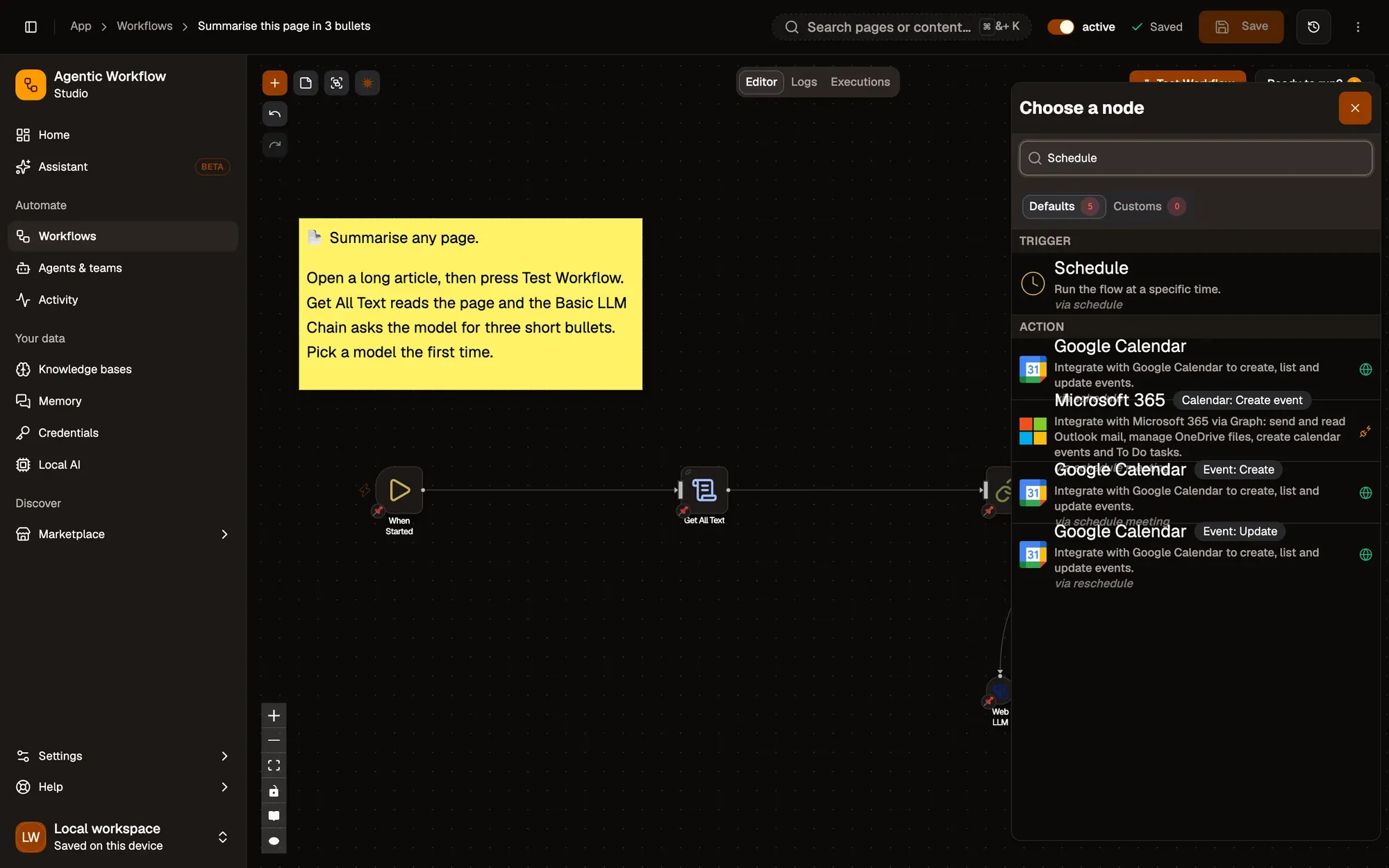Fit the workflow to view
The image size is (1389, 868).
coord(274,765)
